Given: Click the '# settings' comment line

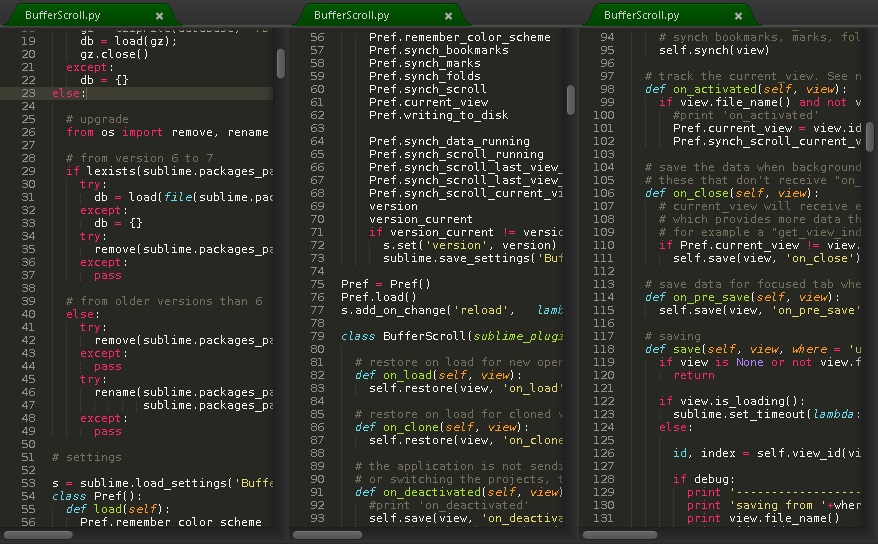Looking at the screenshot, I should pyautogui.click(x=87, y=457).
